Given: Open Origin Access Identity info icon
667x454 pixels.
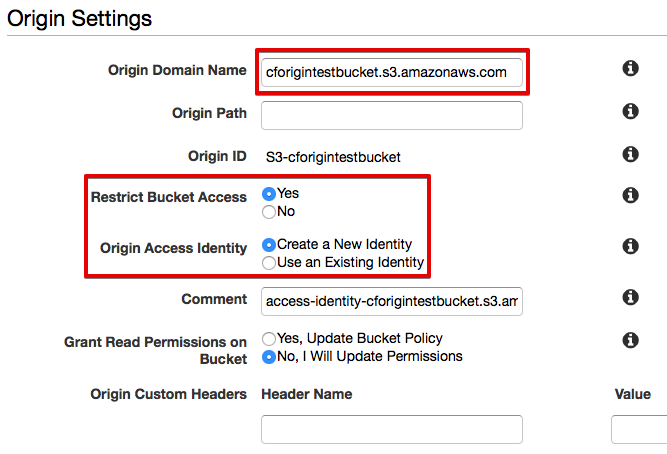Looking at the screenshot, I should click(x=630, y=246).
